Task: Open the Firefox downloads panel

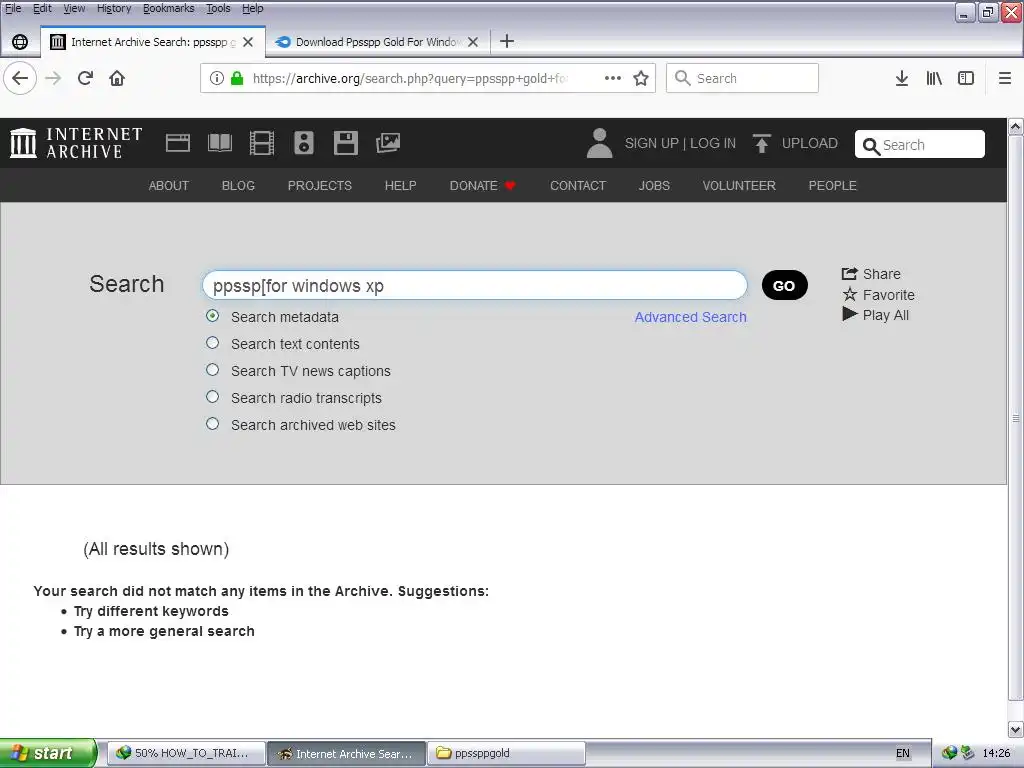Action: (902, 78)
